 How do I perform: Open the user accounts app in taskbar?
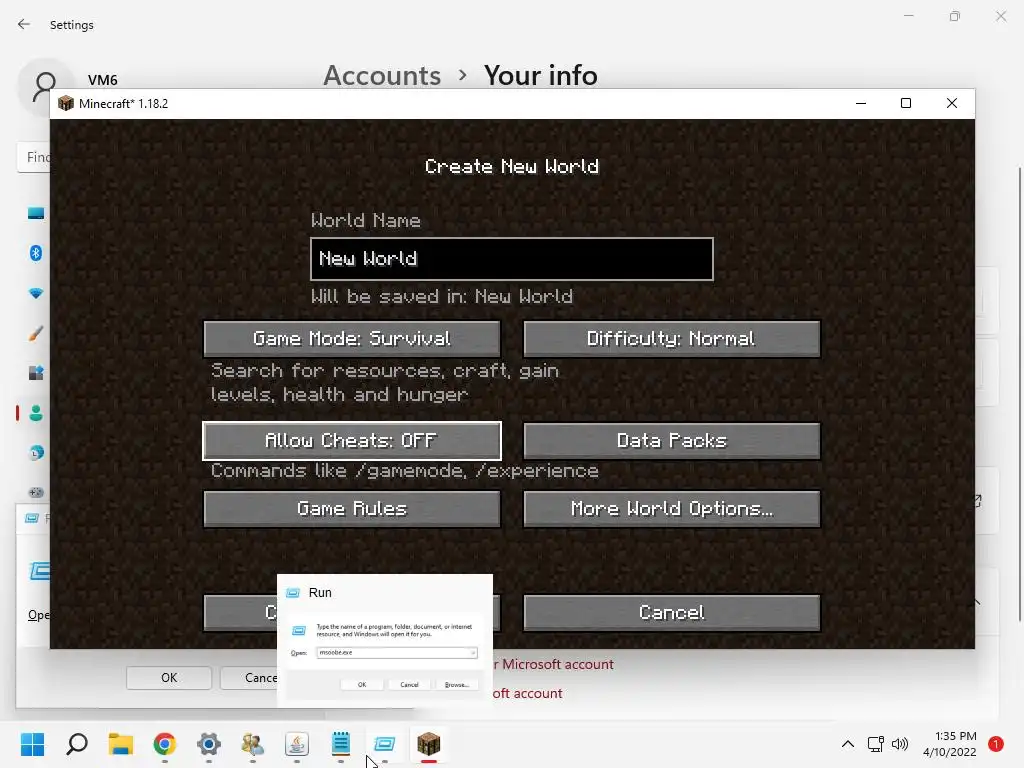click(253, 744)
